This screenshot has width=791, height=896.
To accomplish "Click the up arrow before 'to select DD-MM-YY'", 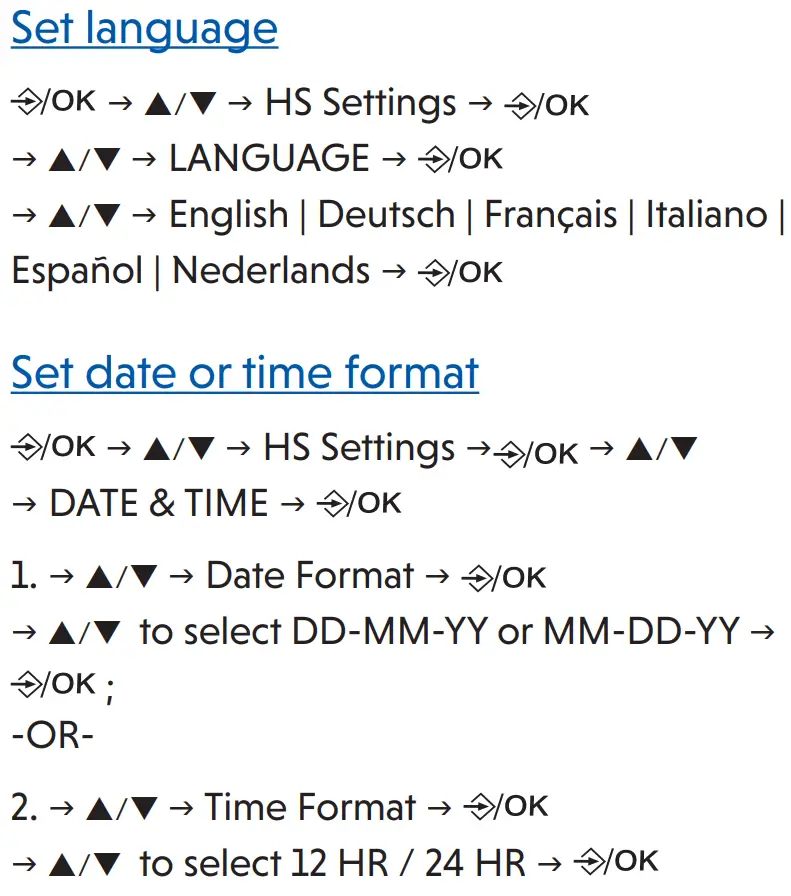I will [x=60, y=632].
